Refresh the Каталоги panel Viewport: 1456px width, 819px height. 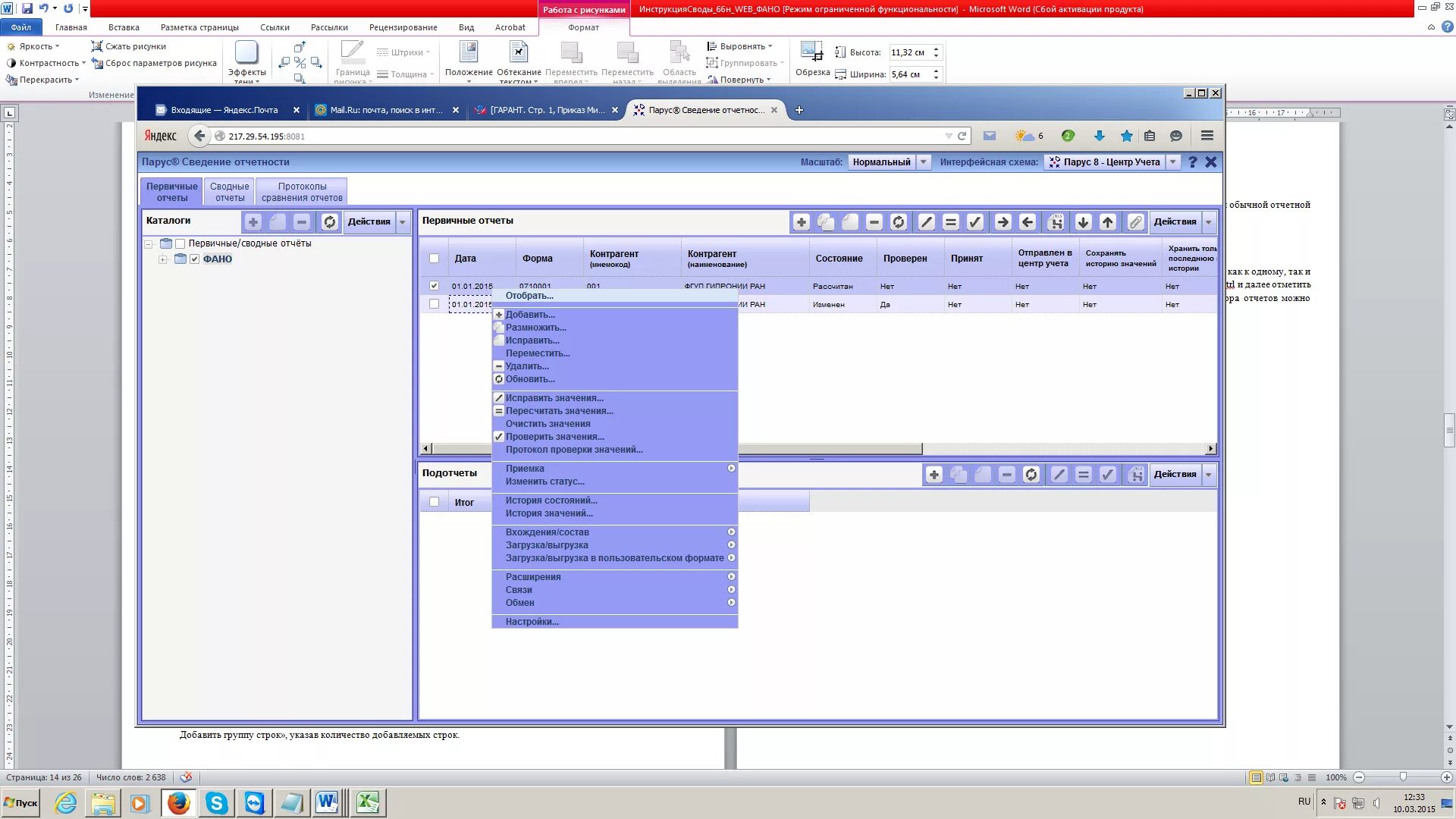point(329,222)
